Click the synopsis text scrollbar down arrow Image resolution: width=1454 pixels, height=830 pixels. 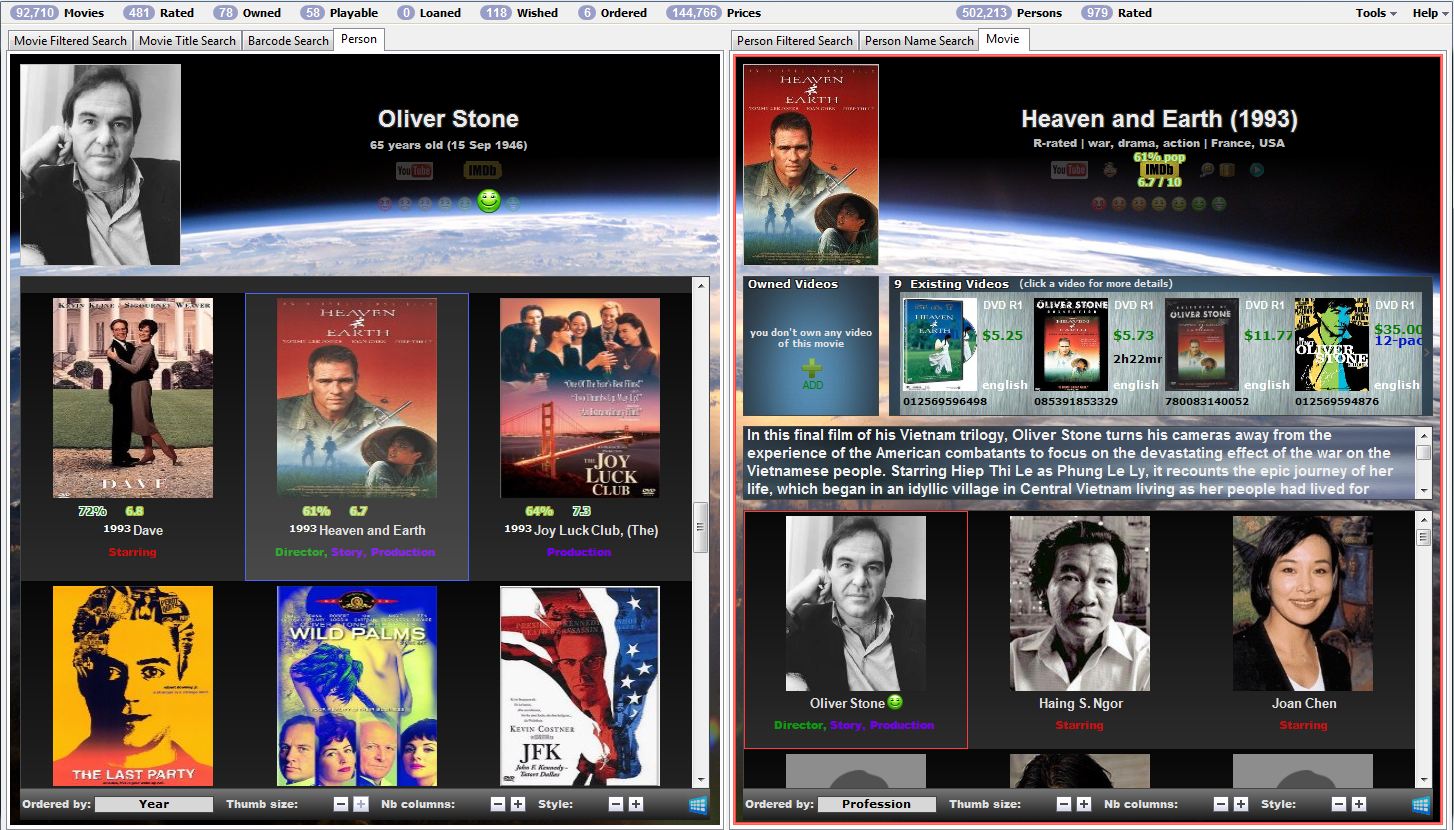pyautogui.click(x=1423, y=490)
